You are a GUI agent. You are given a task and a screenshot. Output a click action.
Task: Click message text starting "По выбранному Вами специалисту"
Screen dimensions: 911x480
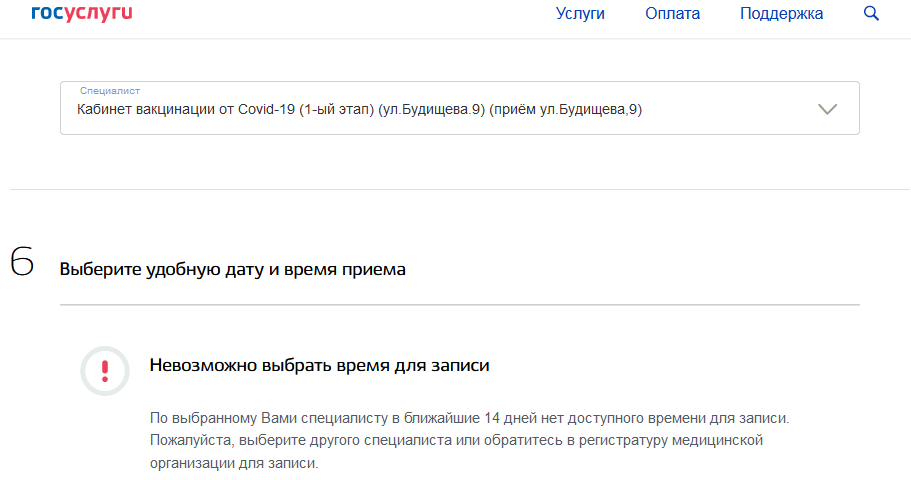pos(469,440)
